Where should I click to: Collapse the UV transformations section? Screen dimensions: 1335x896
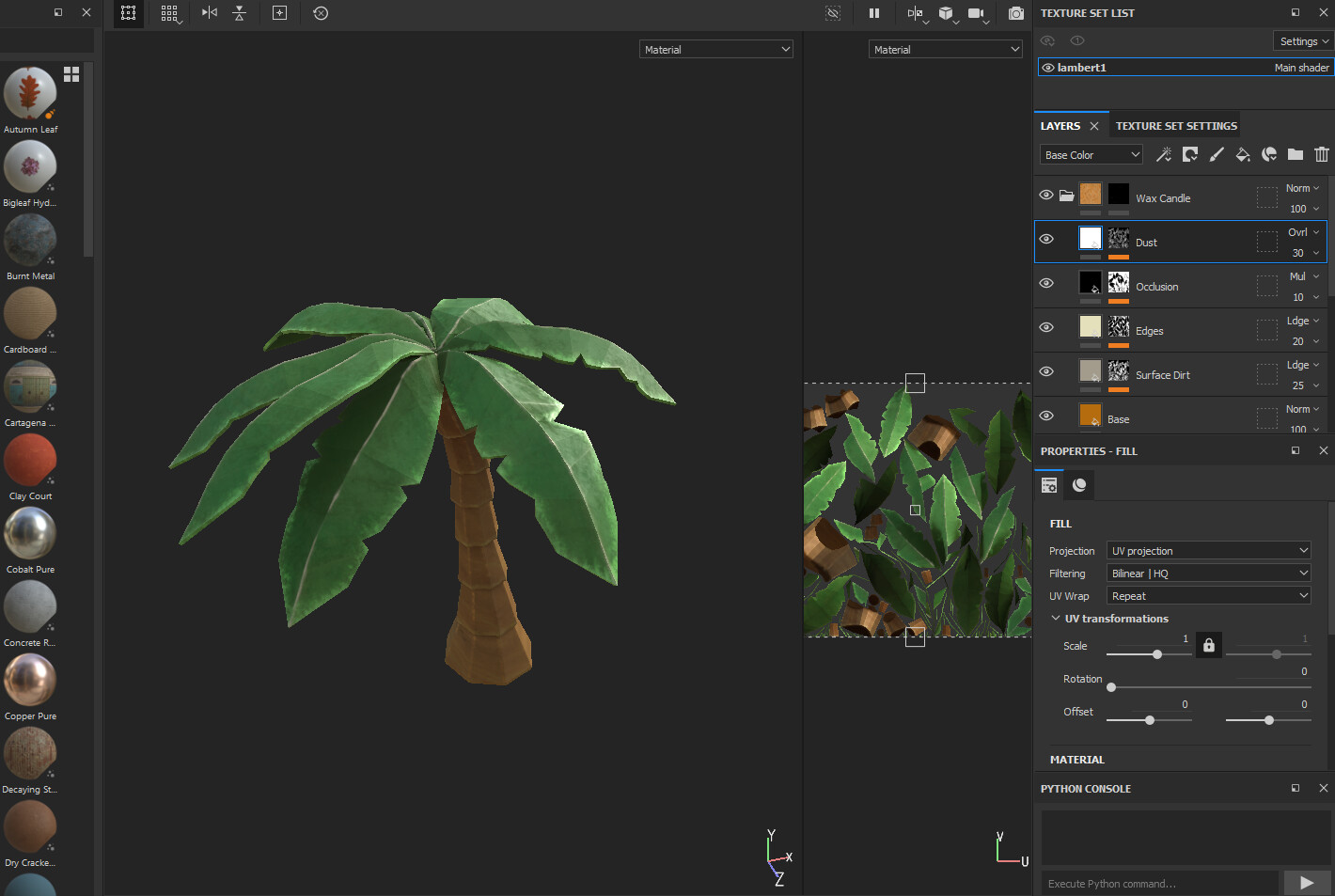point(1056,619)
